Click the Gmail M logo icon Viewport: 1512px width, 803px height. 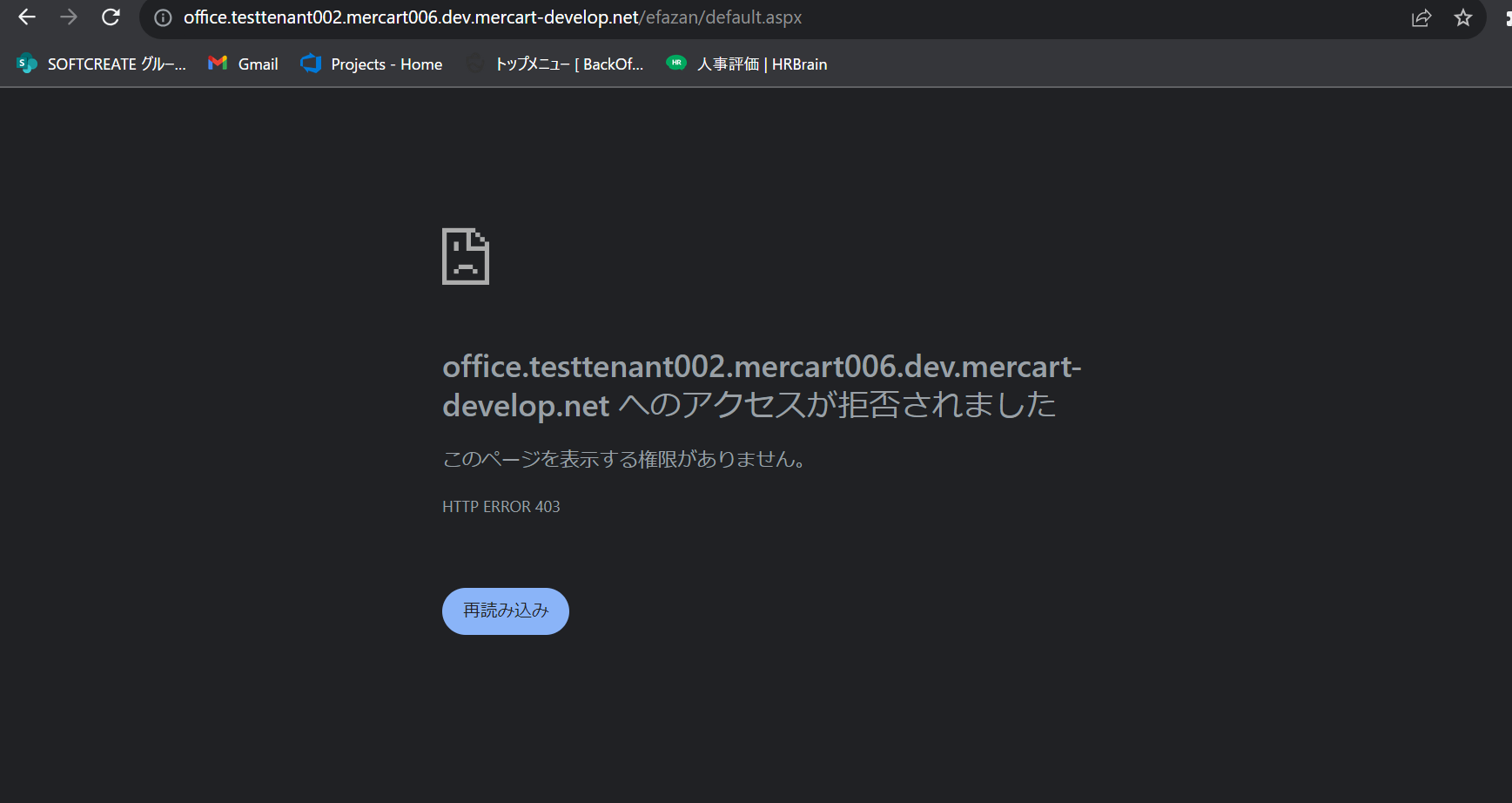coord(218,64)
